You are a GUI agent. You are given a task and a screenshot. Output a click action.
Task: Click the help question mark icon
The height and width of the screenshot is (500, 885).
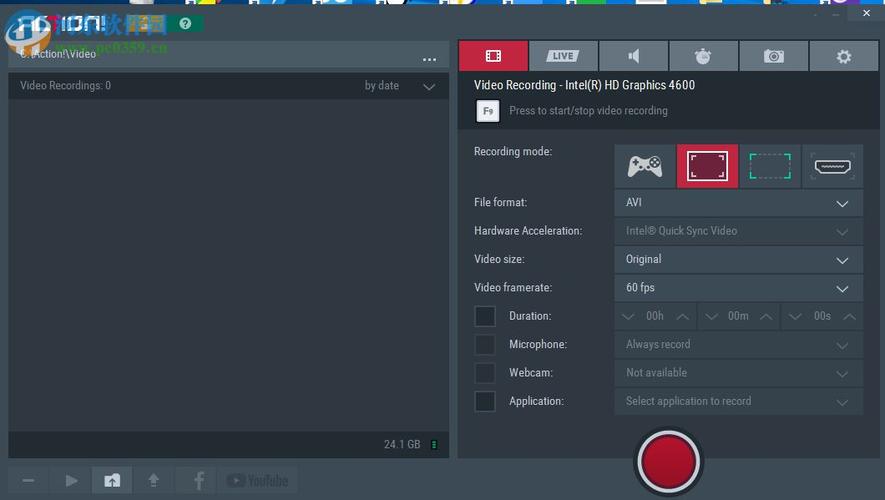pos(185,23)
